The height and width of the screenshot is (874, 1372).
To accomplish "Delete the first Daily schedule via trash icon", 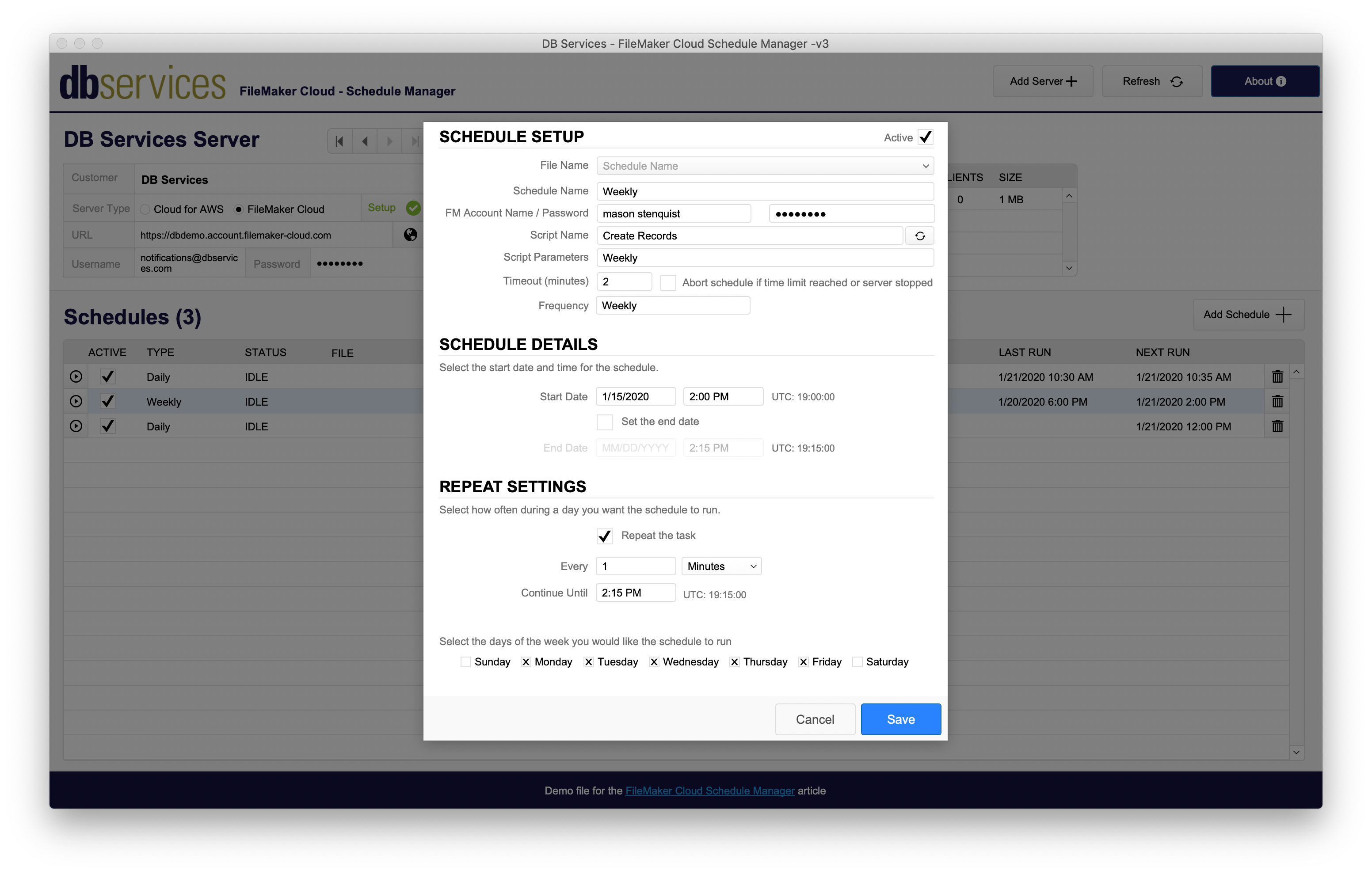I will pos(1277,377).
